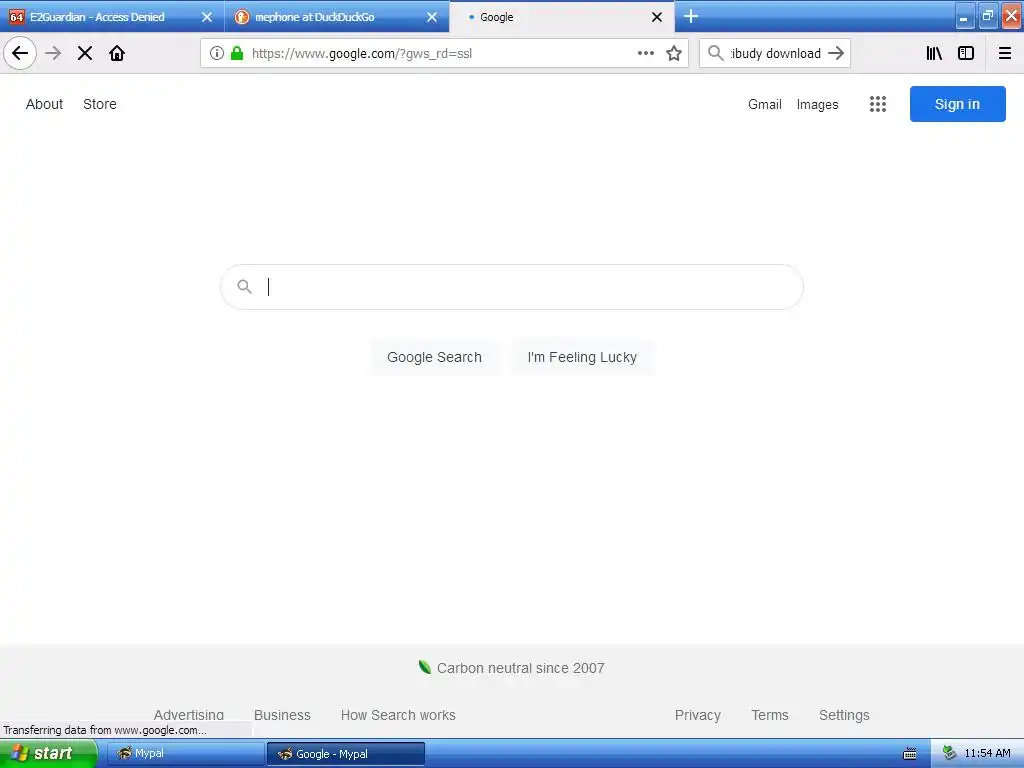Open the Google apps grid
Viewport: 1024px width, 768px height.
click(x=878, y=104)
